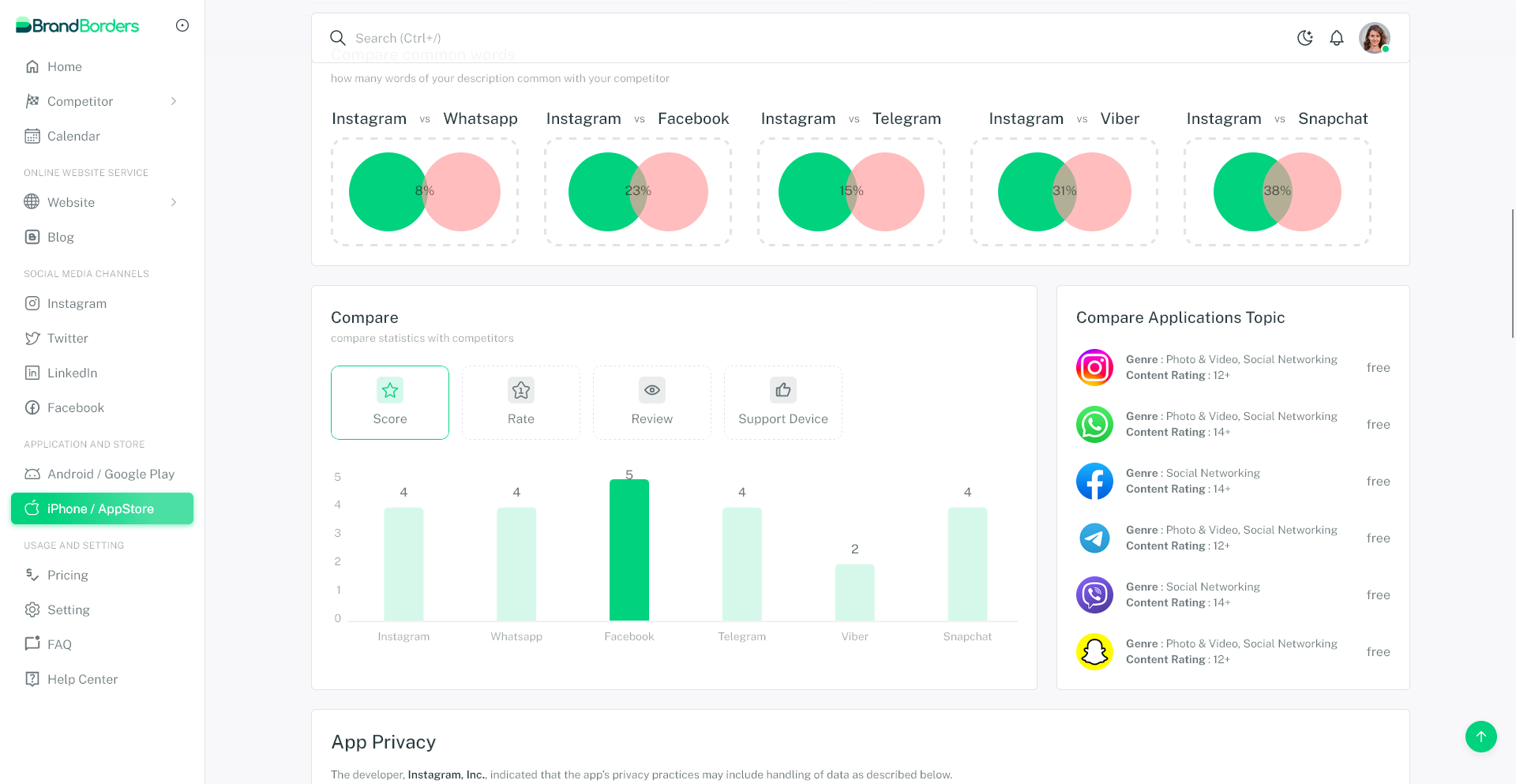Click the Blog sidebar icon

click(x=32, y=237)
